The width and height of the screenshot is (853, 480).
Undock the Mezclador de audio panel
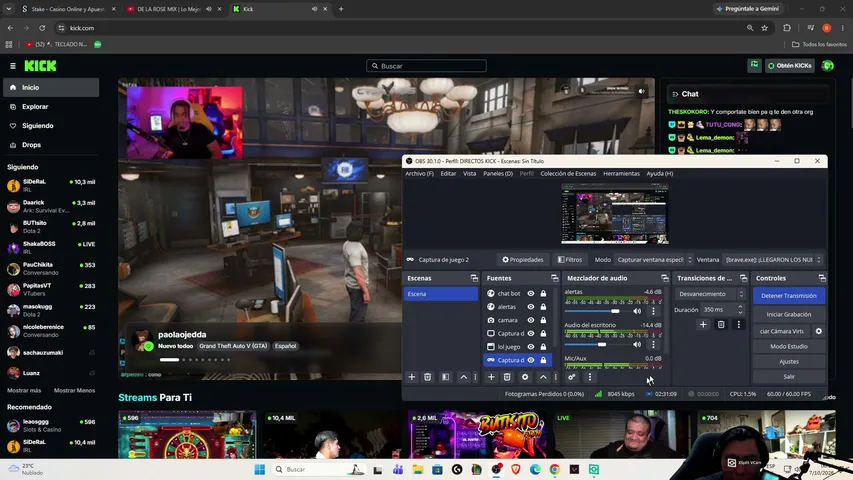point(665,278)
